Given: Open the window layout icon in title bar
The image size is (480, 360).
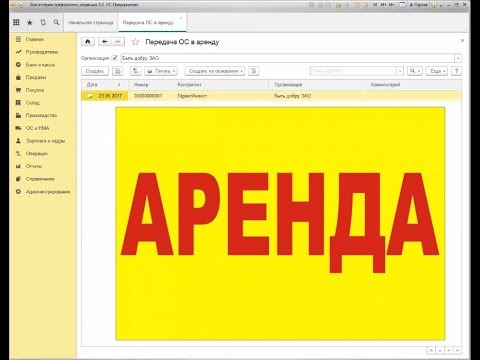Looking at the screenshot, I should point(402,5).
